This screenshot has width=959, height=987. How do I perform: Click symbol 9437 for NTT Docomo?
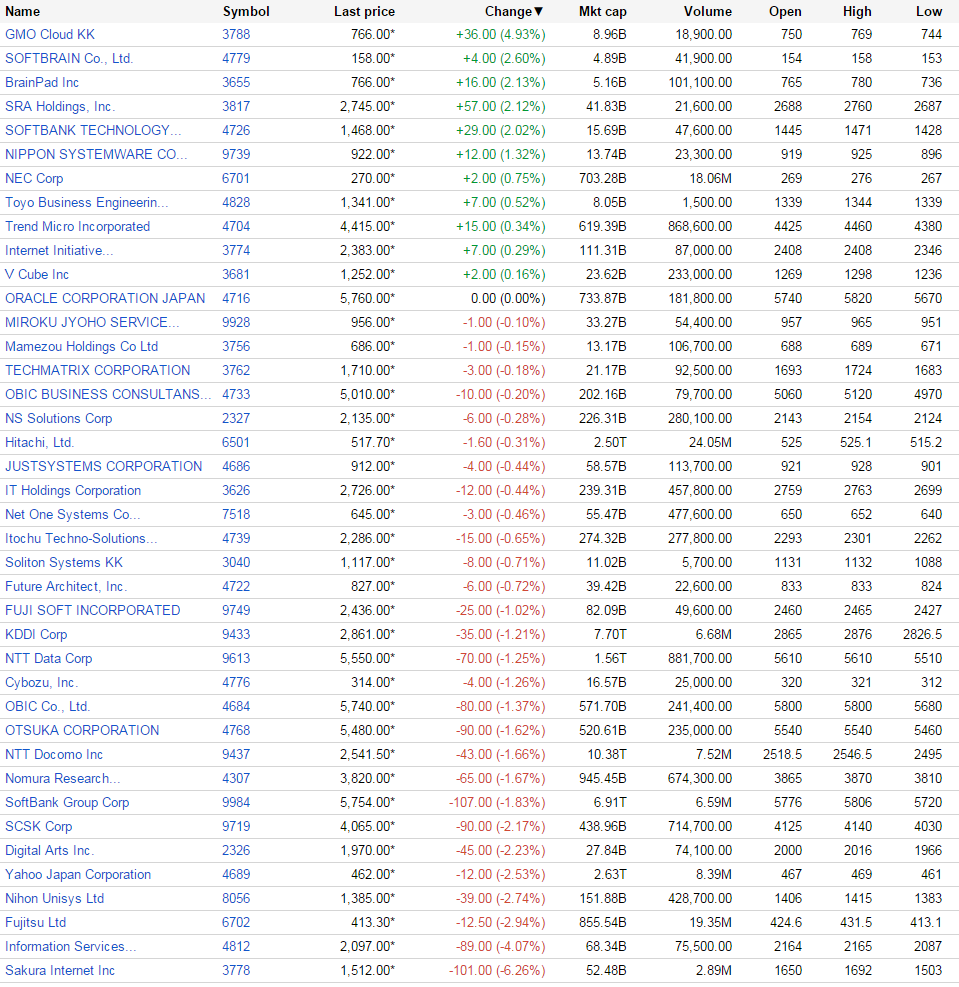coord(236,754)
